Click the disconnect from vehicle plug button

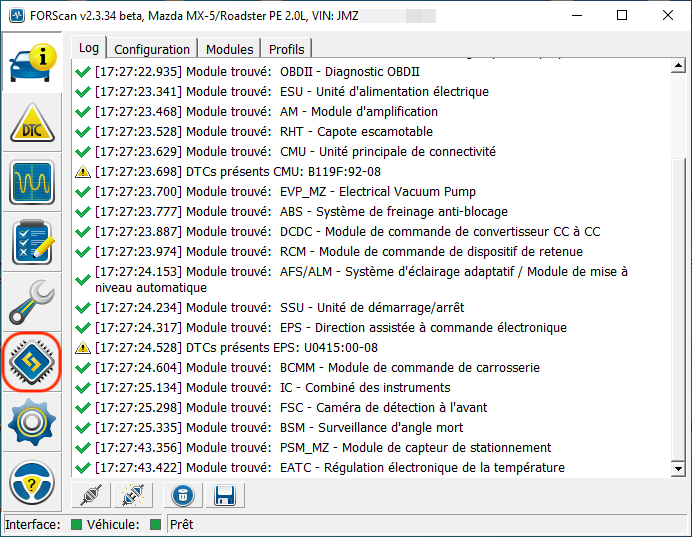coord(133,495)
